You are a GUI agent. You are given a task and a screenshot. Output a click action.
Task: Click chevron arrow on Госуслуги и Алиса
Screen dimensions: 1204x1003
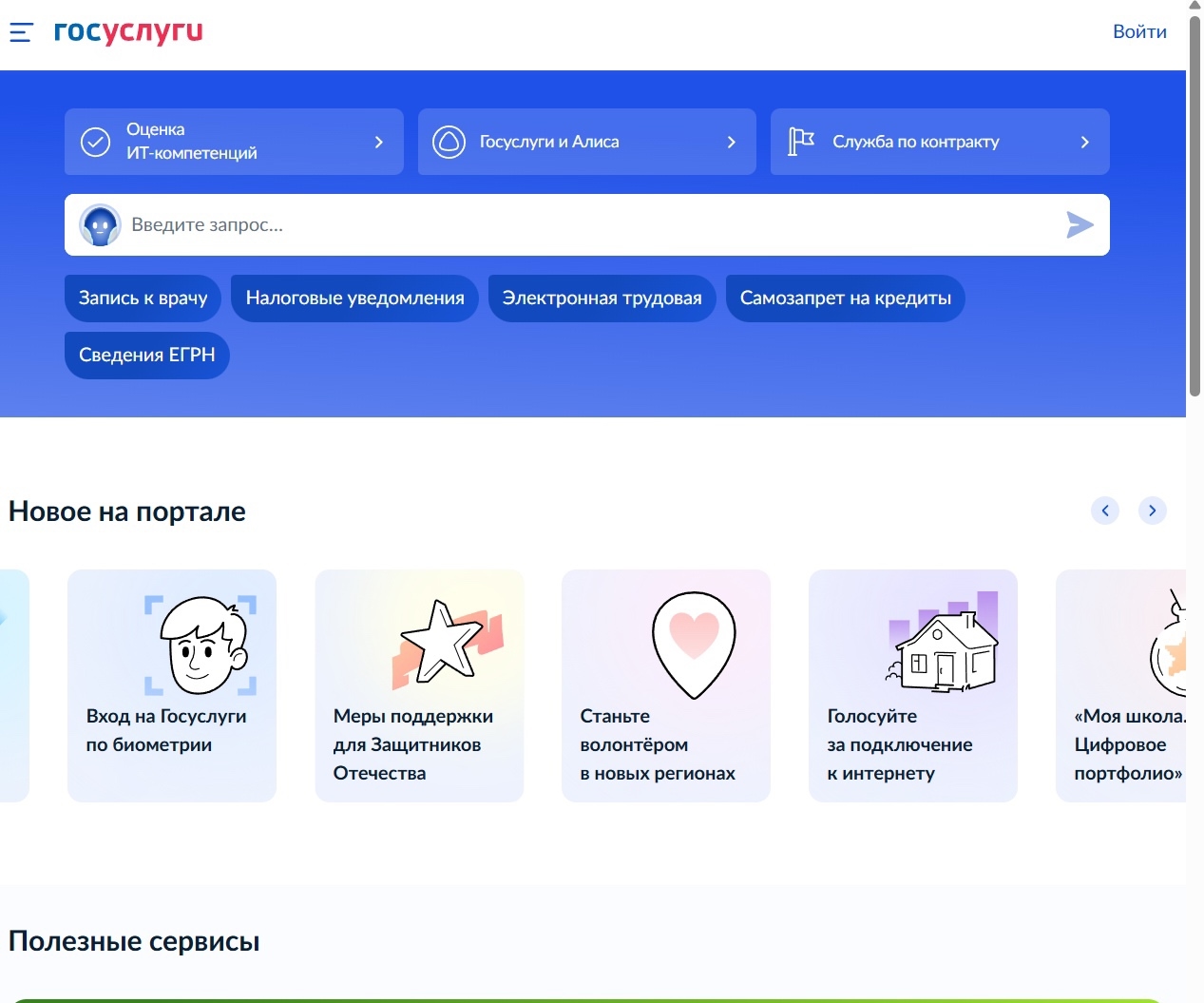click(732, 142)
